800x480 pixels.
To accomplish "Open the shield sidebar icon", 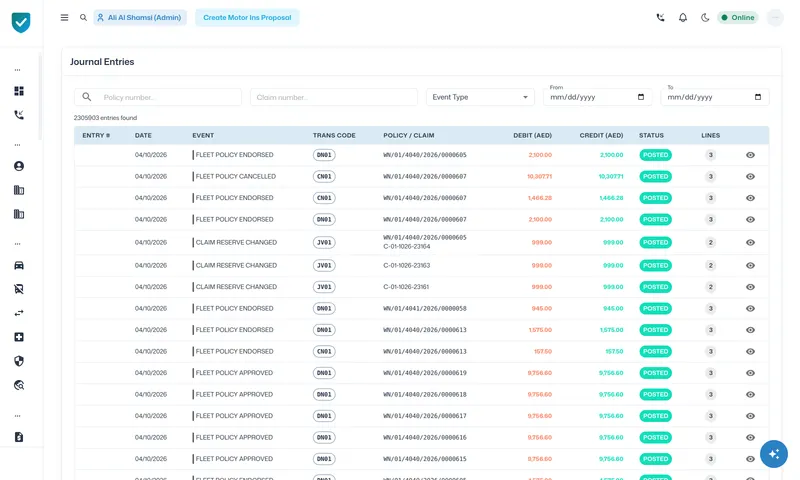I will coord(19,361).
